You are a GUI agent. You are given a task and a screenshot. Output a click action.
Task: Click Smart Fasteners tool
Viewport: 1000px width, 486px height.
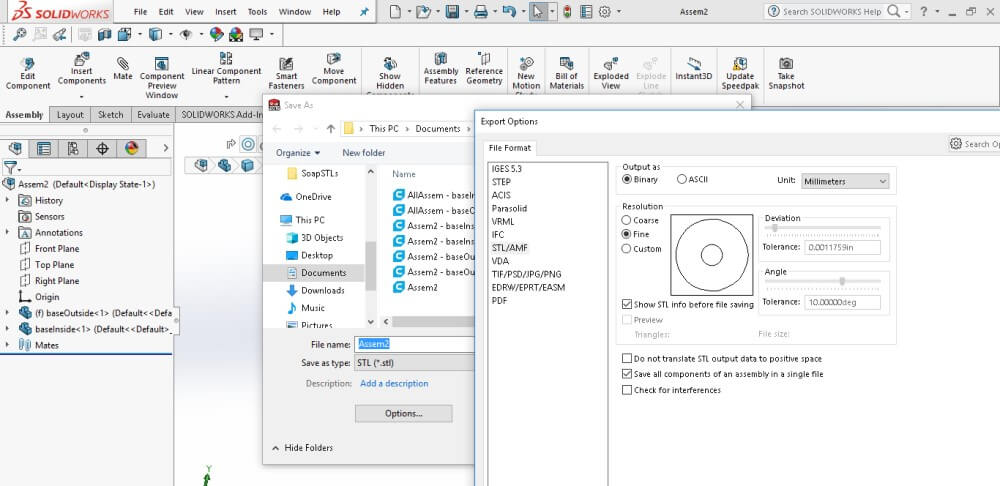[x=286, y=74]
